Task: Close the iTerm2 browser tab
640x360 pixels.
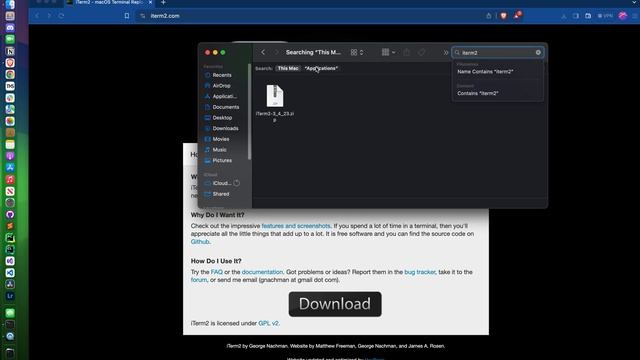Action: (150, 2)
